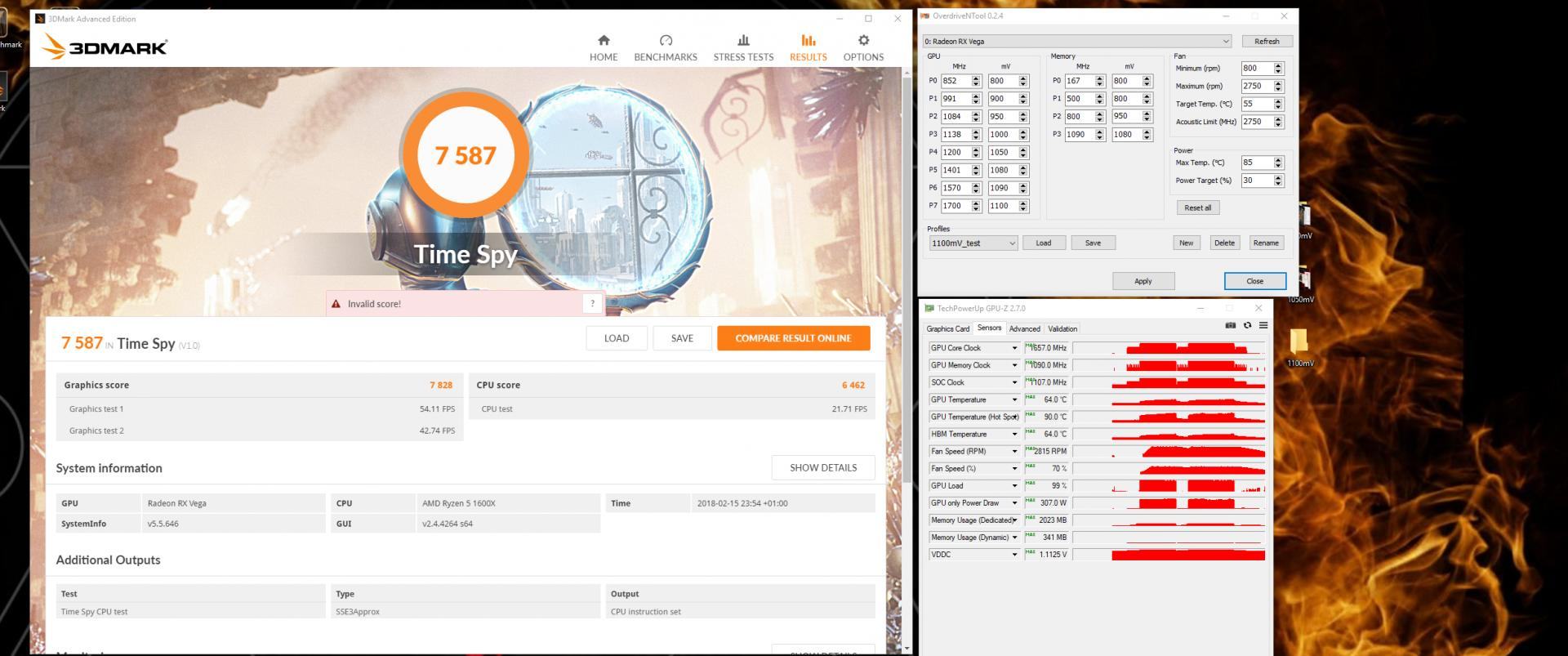Image resolution: width=1568 pixels, height=656 pixels.
Task: Adjust the Memory P2 mV spinner
Action: click(x=1147, y=116)
